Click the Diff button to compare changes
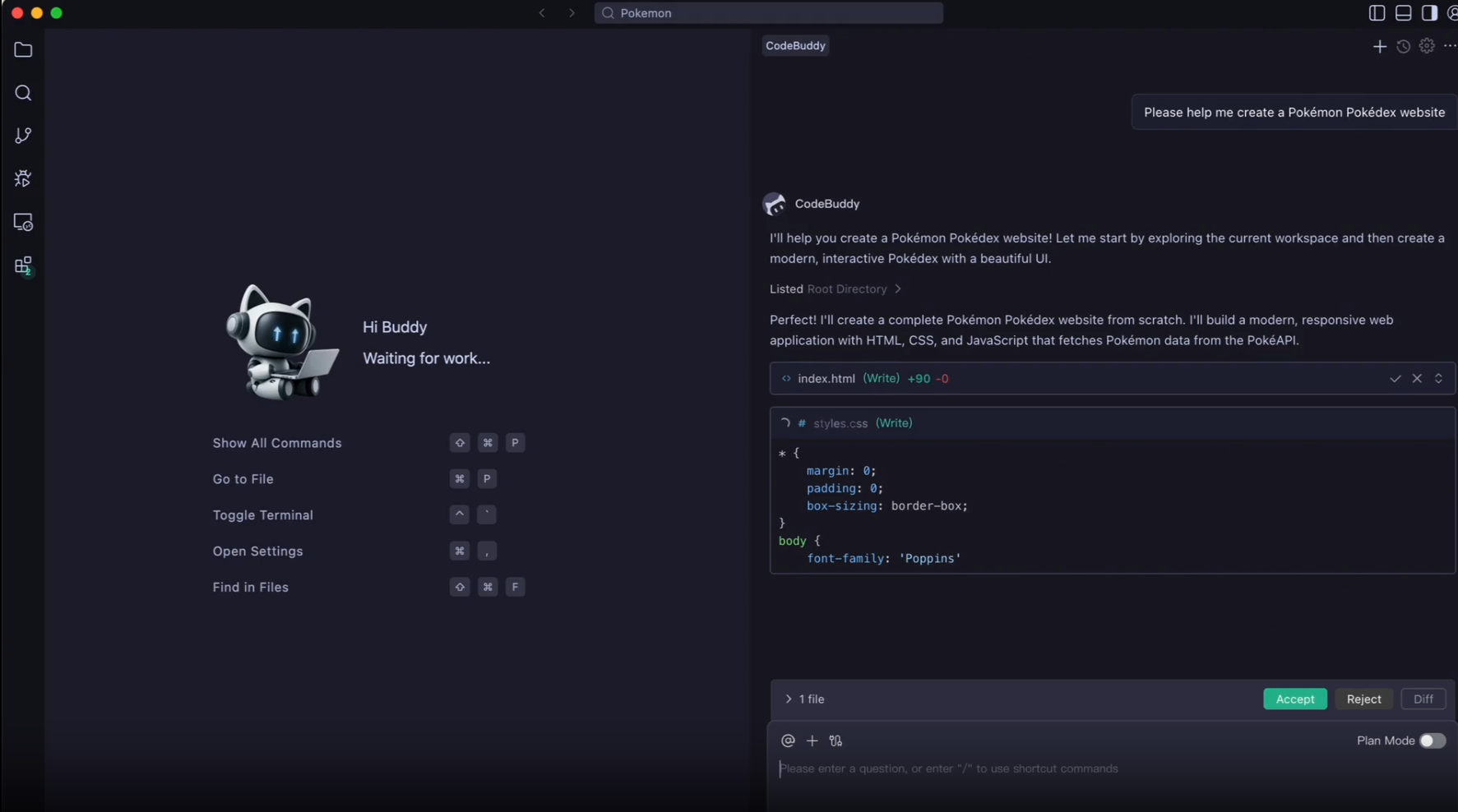 [x=1423, y=699]
